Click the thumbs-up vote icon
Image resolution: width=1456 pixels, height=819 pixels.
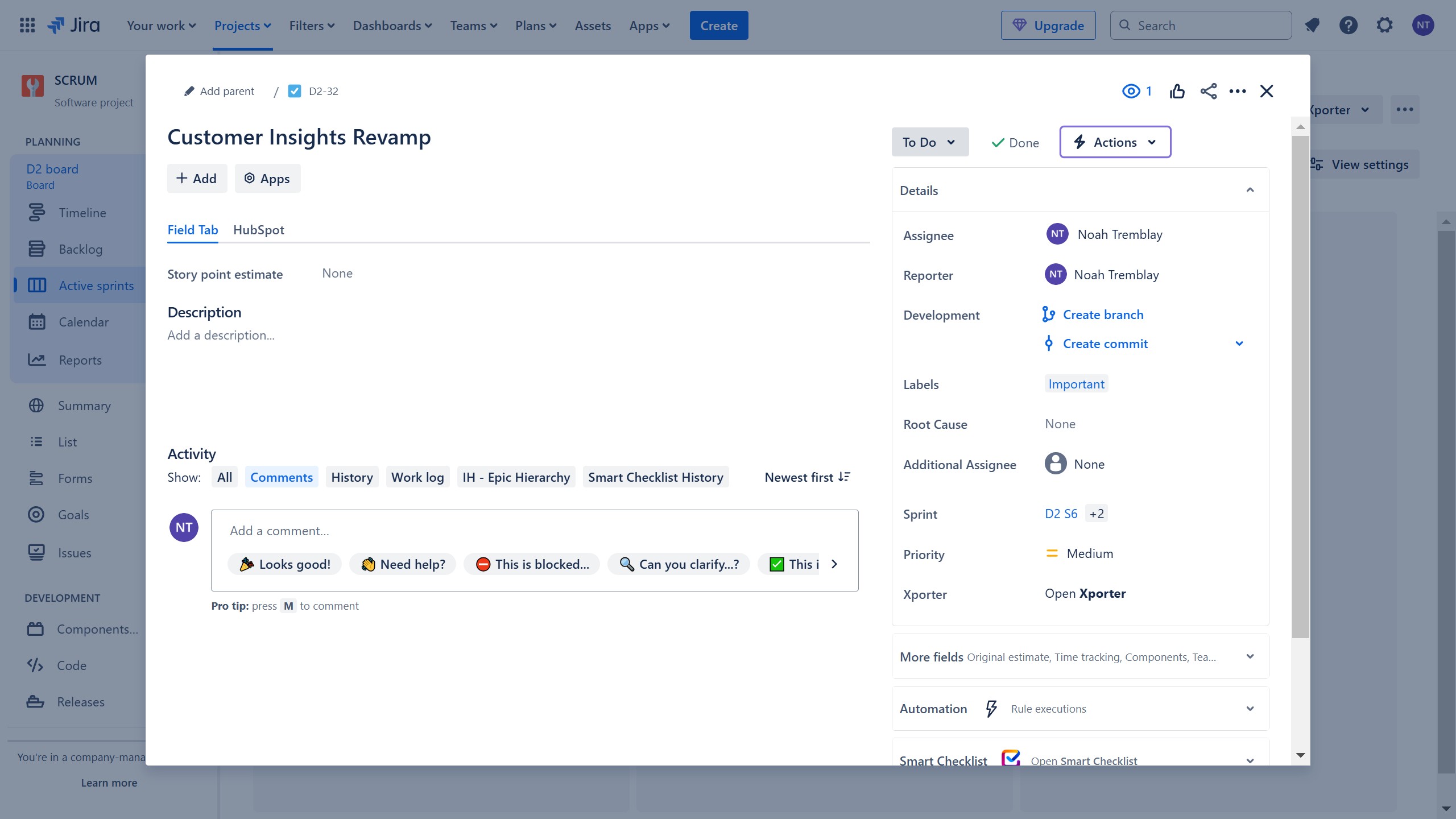1177,91
